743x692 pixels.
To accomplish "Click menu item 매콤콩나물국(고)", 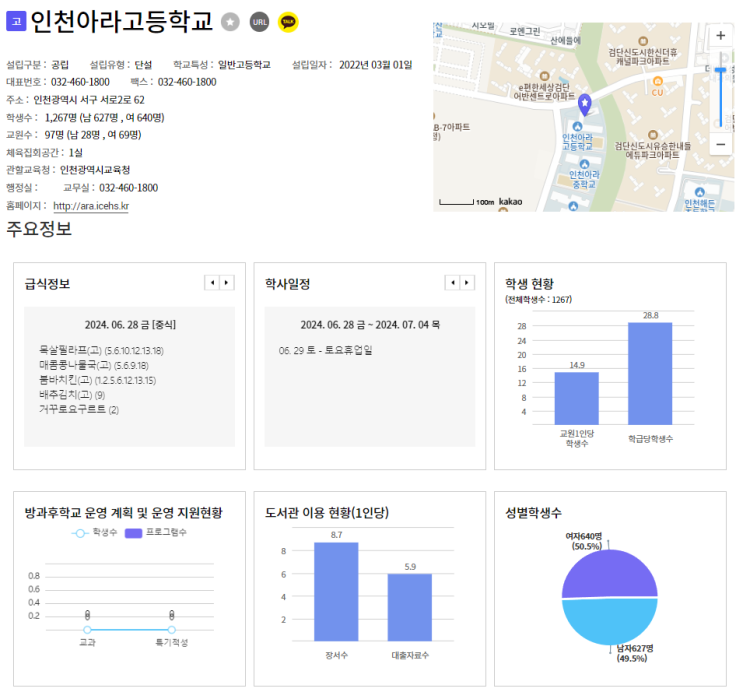I will pyautogui.click(x=94, y=365).
